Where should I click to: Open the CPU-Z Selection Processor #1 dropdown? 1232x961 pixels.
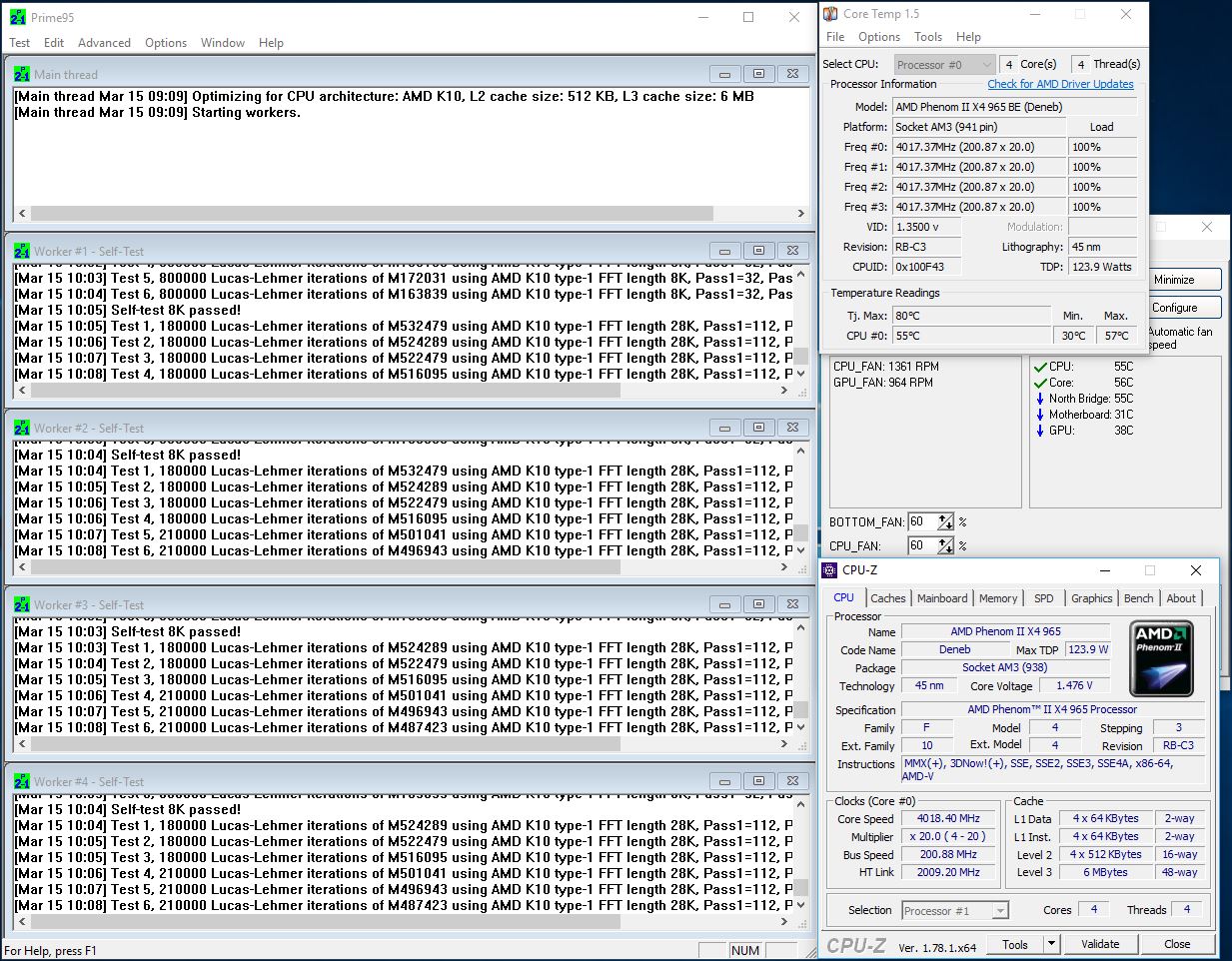[955, 911]
